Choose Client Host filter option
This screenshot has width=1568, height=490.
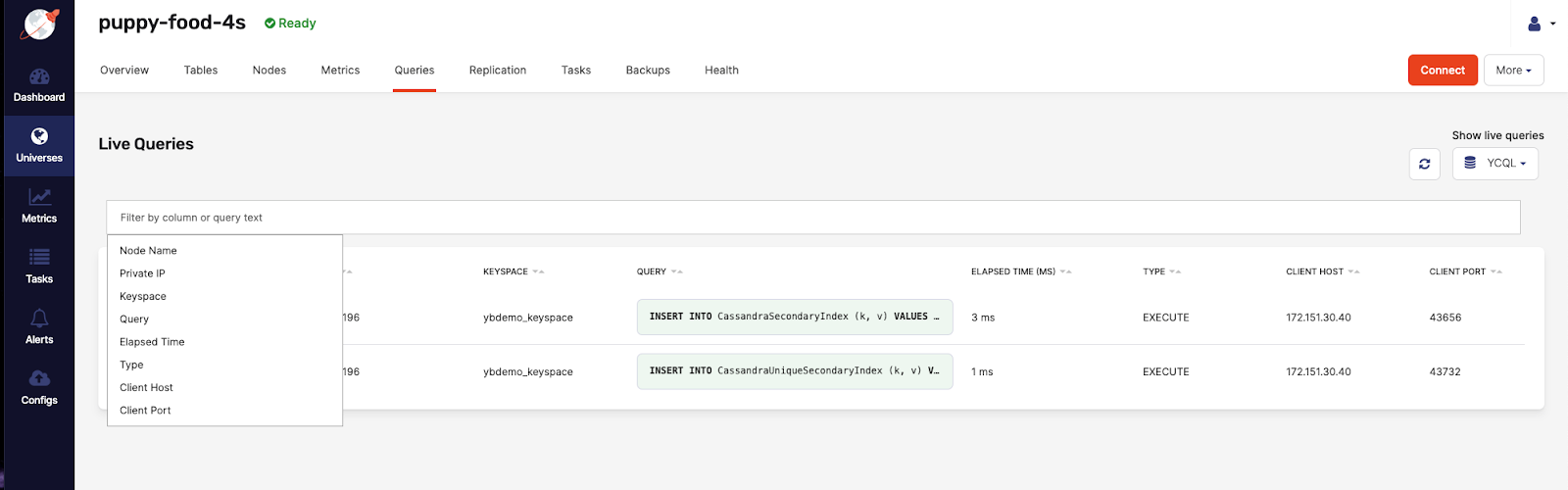coord(146,388)
